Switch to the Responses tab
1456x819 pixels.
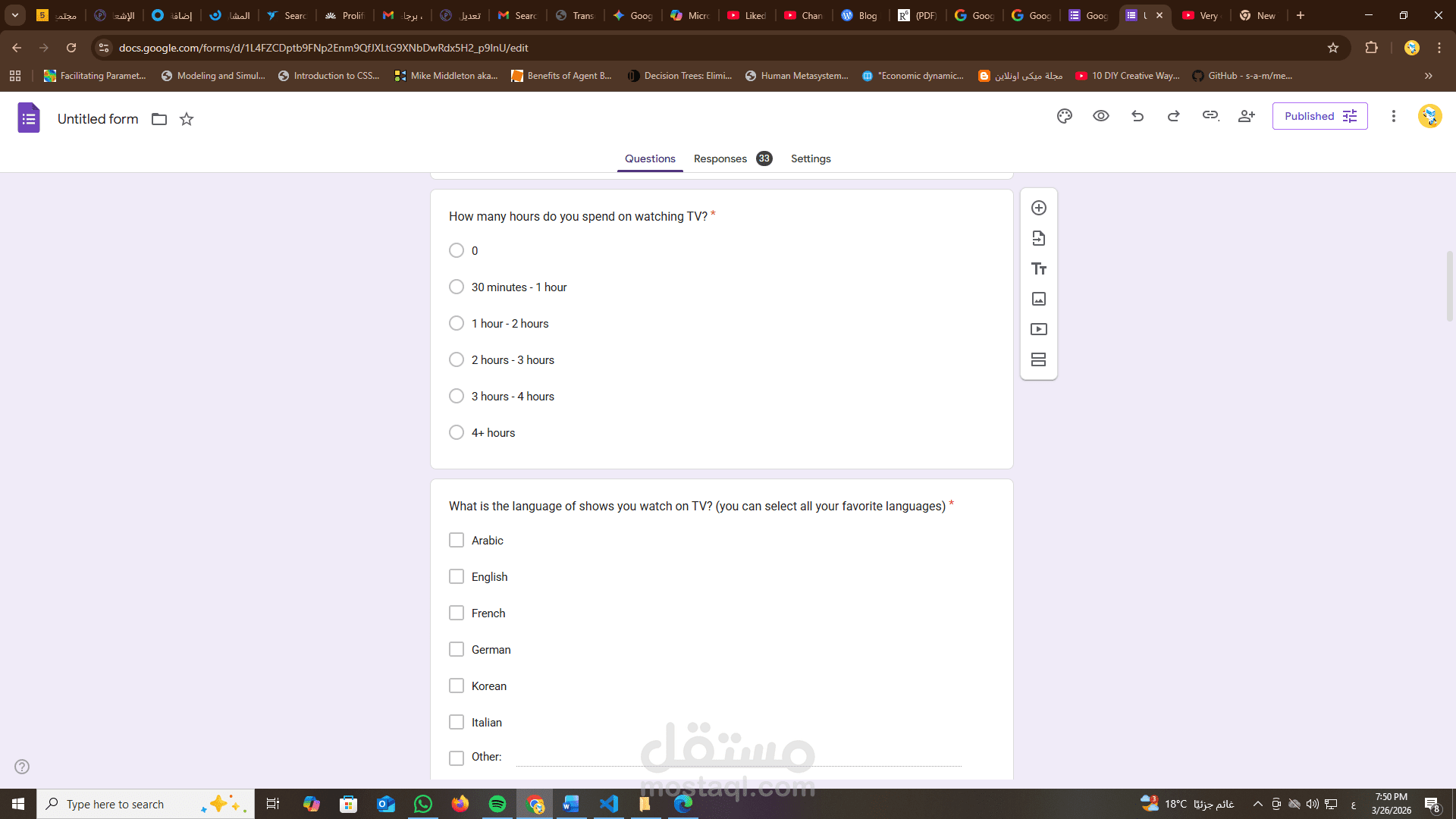tap(720, 158)
